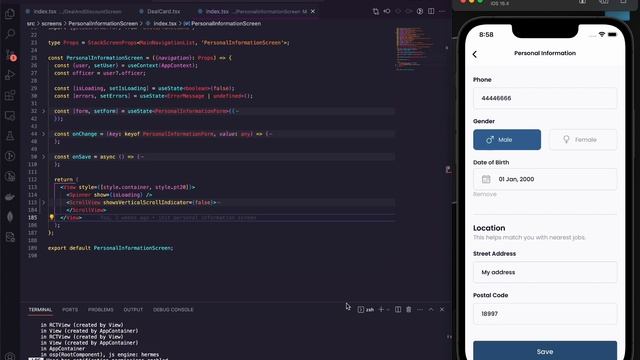Screen dimensions: 640x360
Task: Click the editor minimap preview
Action: pos(414,48)
